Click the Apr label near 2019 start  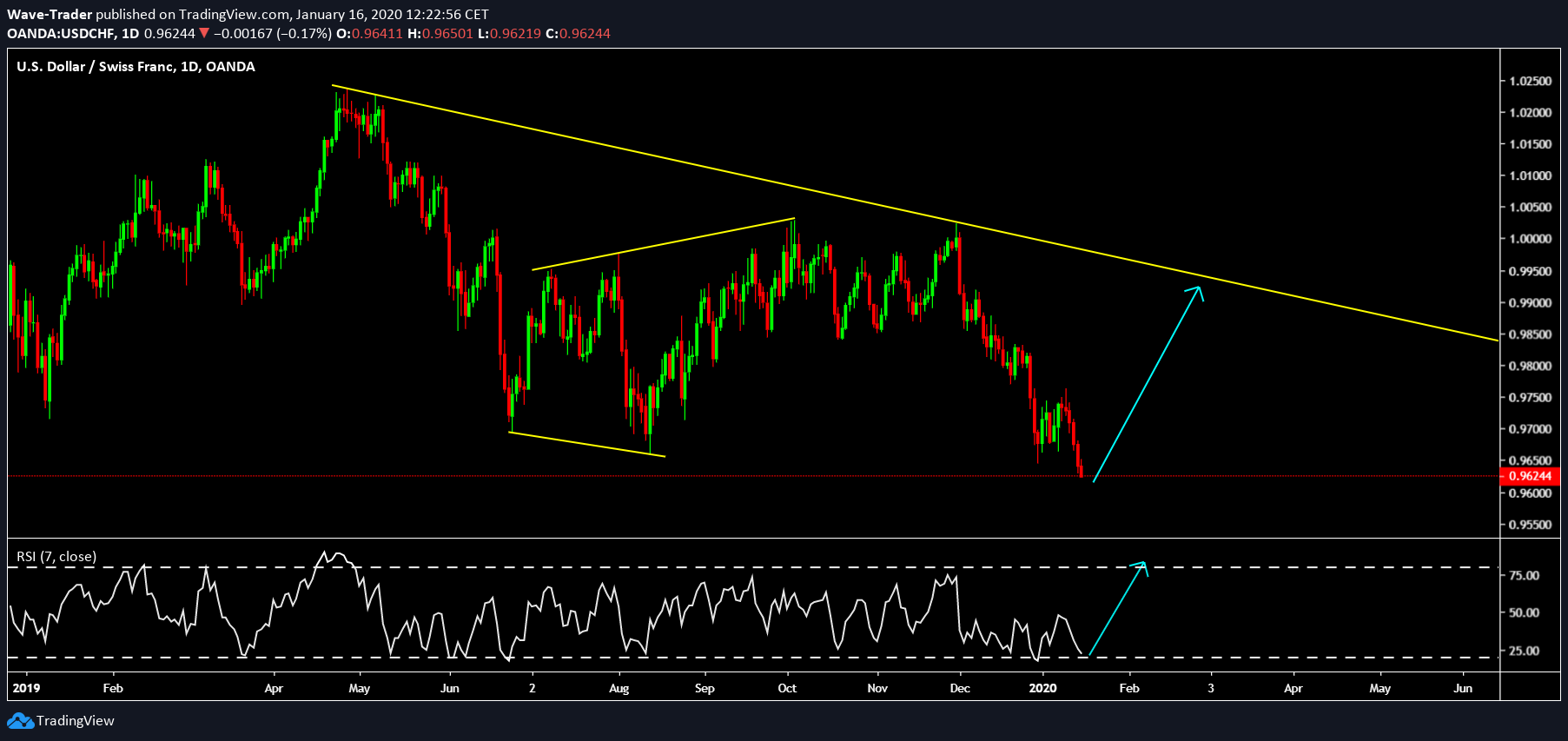274,688
